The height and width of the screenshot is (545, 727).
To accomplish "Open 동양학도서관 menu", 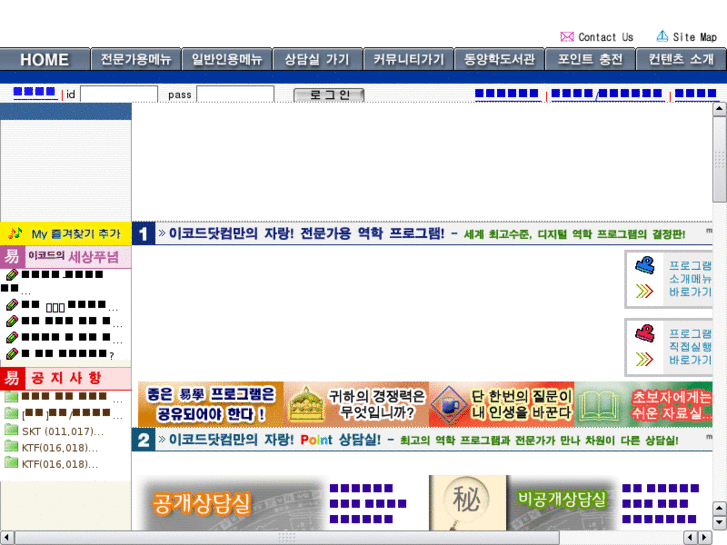I will coord(499,59).
